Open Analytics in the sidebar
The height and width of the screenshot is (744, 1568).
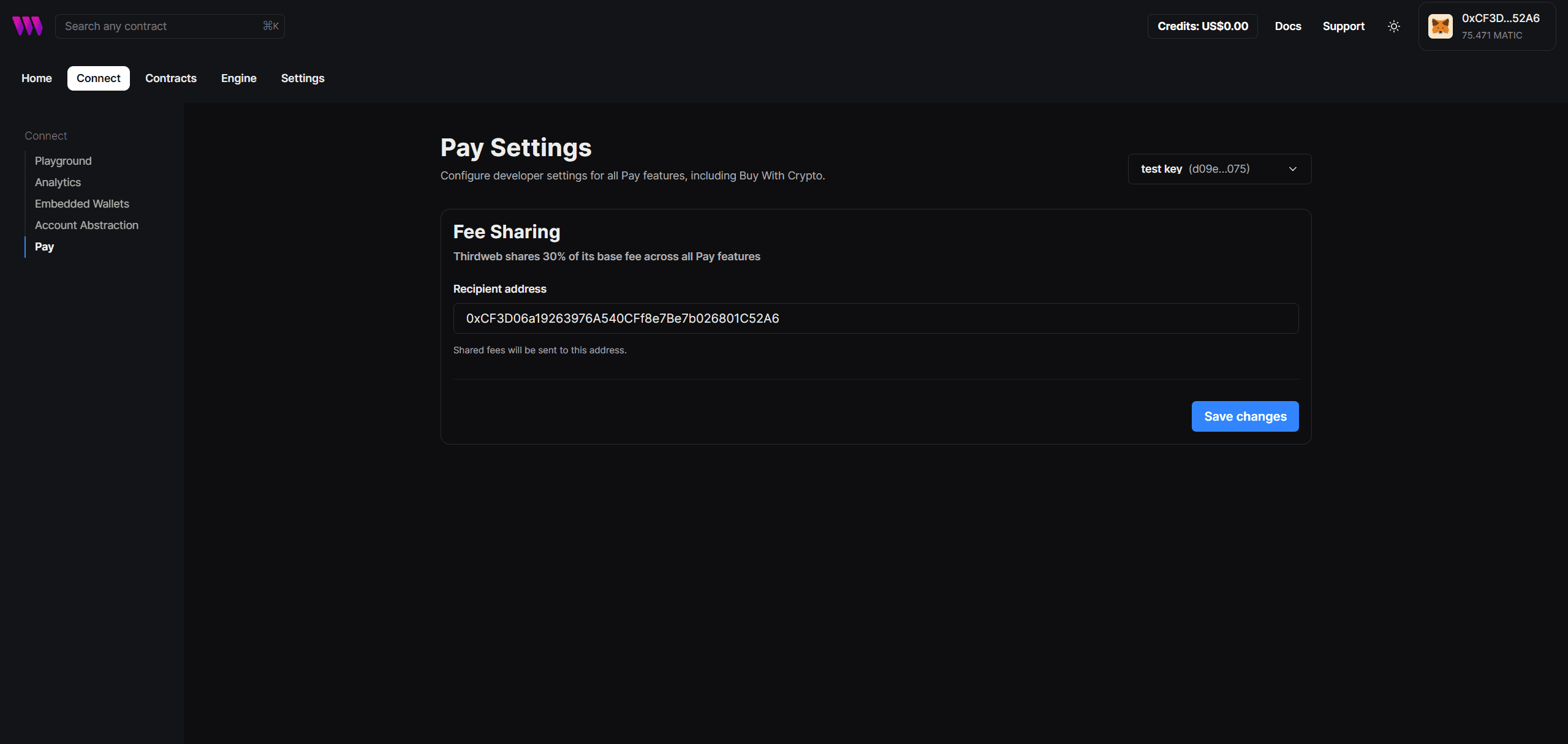(x=58, y=182)
